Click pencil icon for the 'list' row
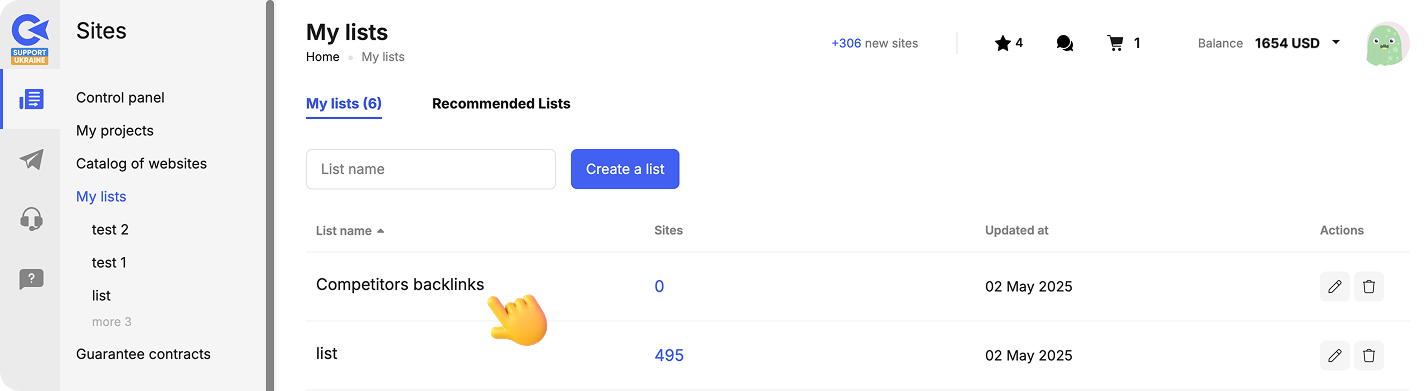1426x391 pixels. (1335, 355)
